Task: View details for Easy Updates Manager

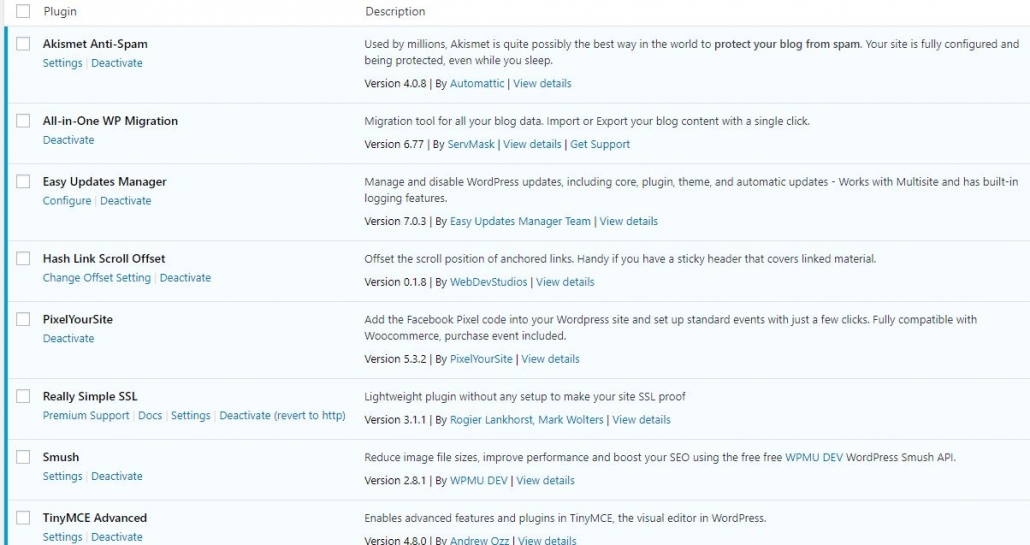Action: coord(629,221)
